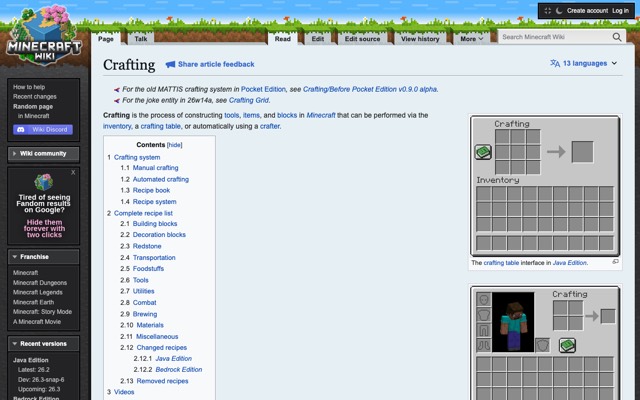
Task: Open Minecraft Legends sidebar link
Action: pyautogui.click(x=38, y=292)
